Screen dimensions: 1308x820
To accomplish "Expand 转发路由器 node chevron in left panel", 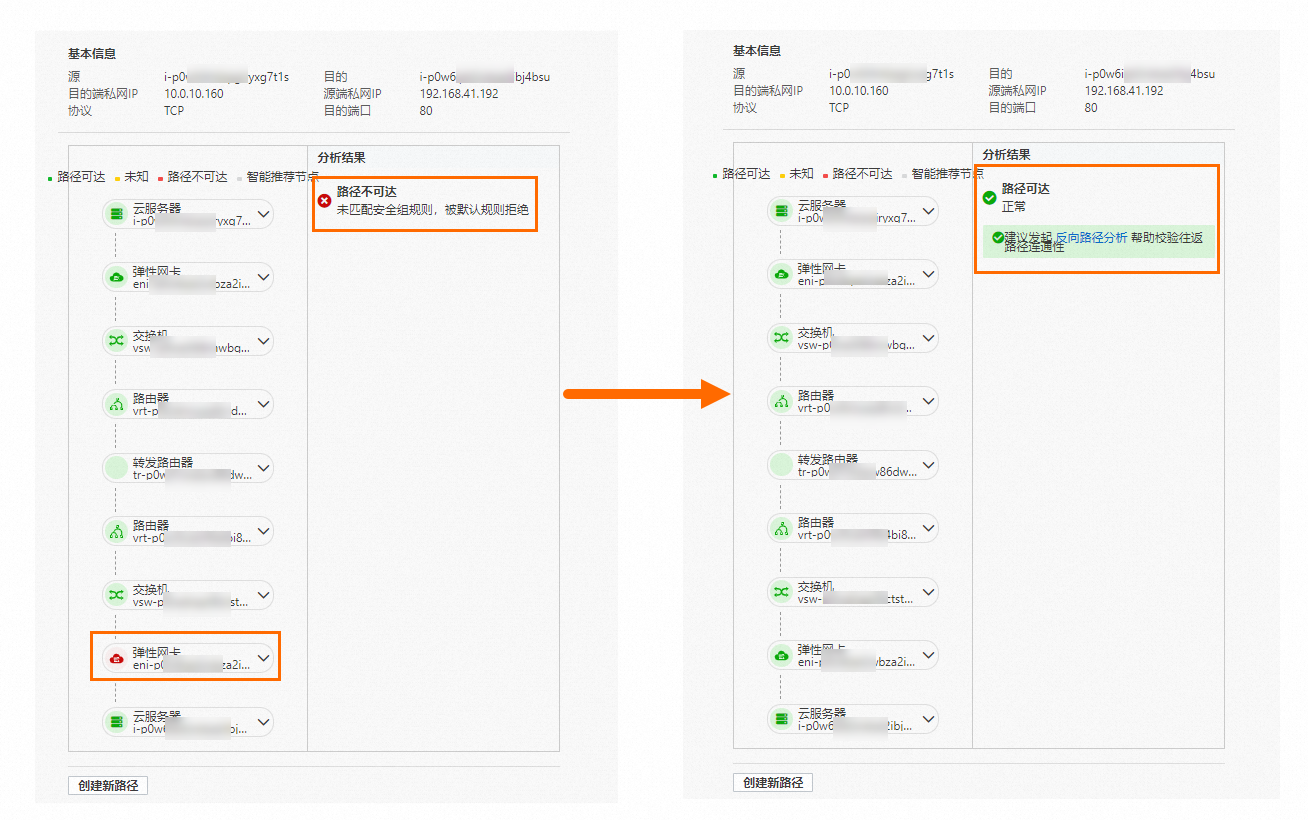I will tap(264, 468).
